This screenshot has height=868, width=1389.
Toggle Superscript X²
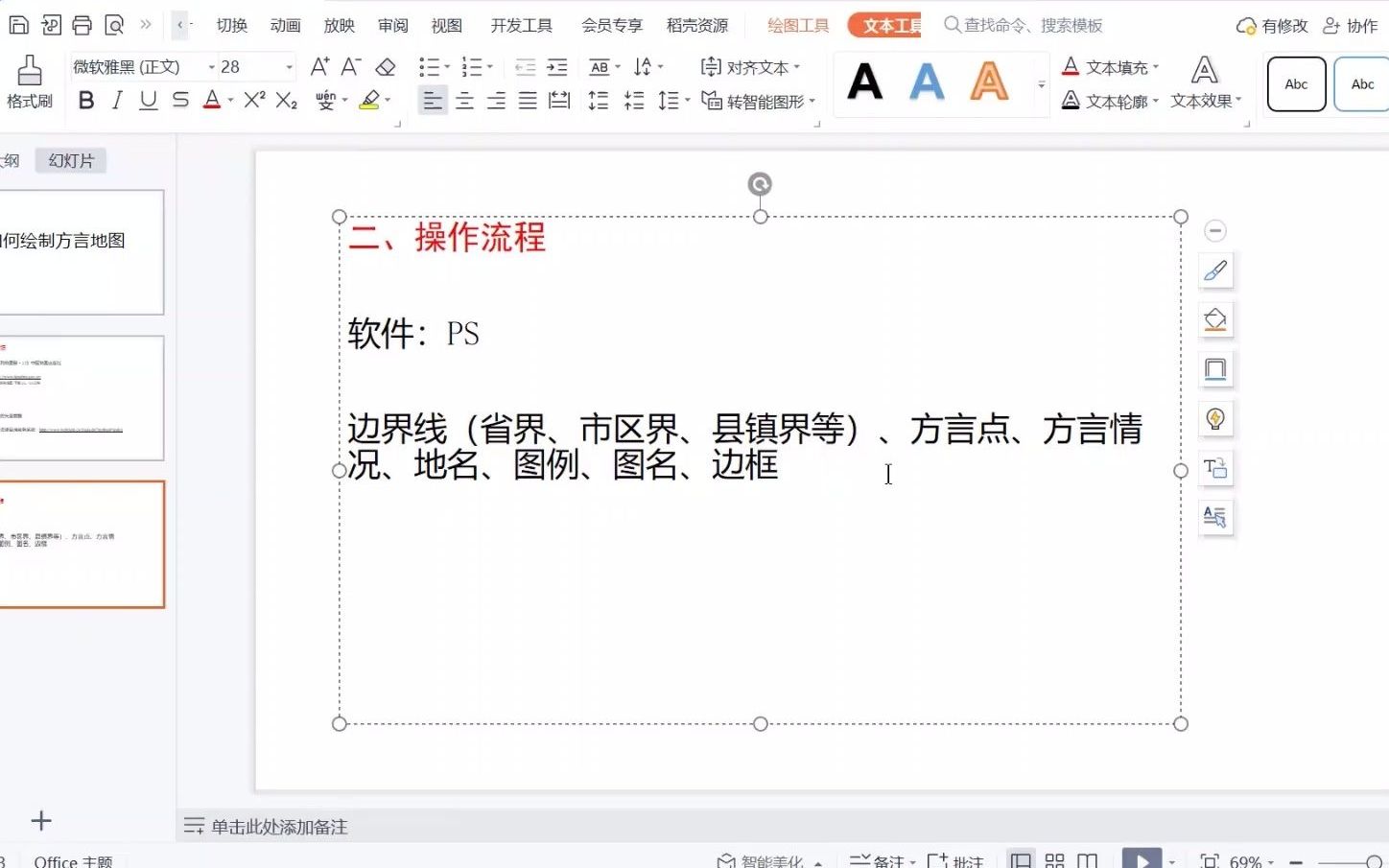254,100
